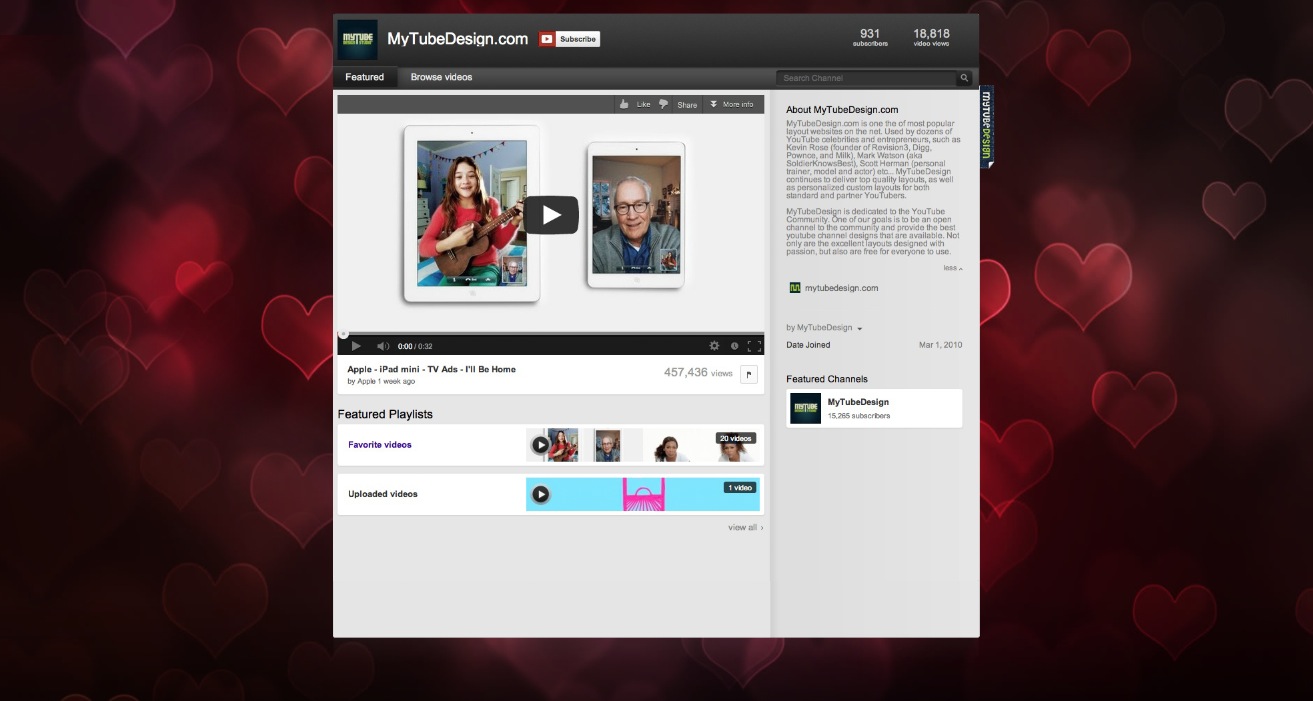Viewport: 1313px width, 701px height.
Task: Open the Uploaded videos playlist title
Action: coord(383,494)
